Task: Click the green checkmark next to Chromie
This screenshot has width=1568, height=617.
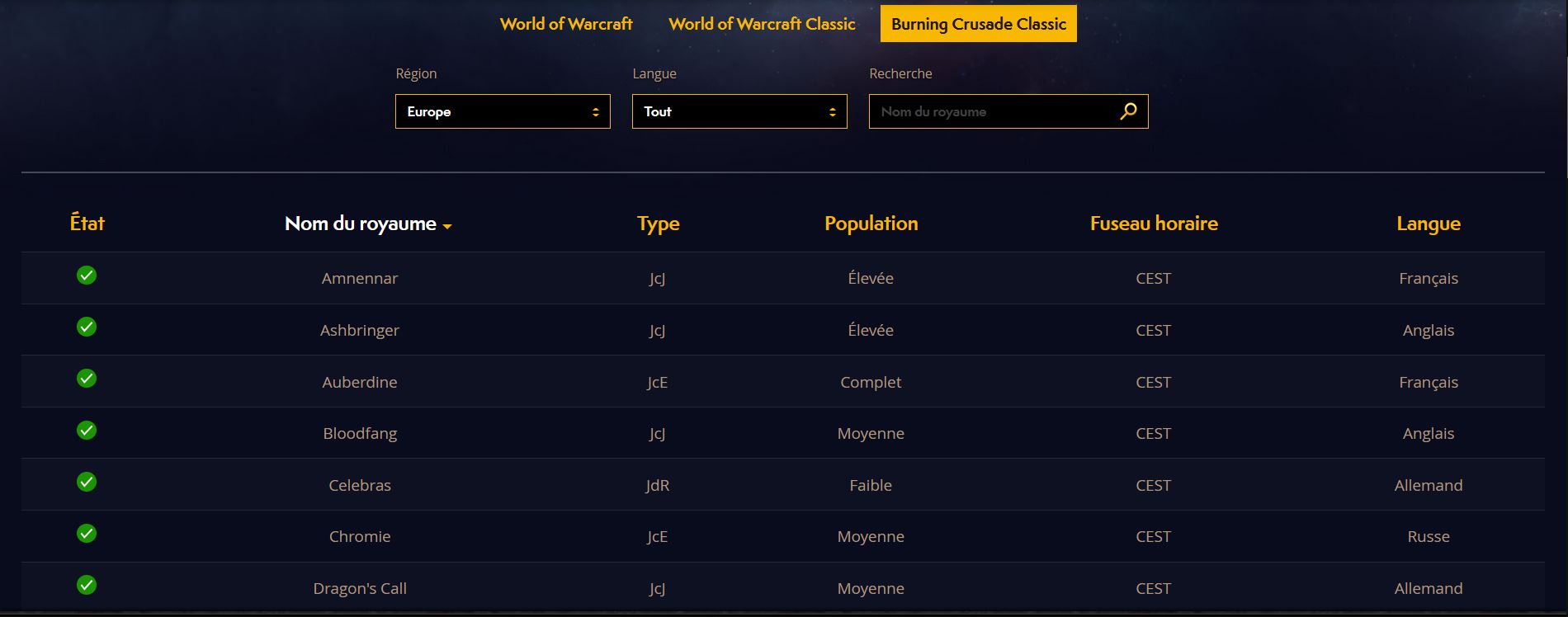Action: tap(87, 534)
